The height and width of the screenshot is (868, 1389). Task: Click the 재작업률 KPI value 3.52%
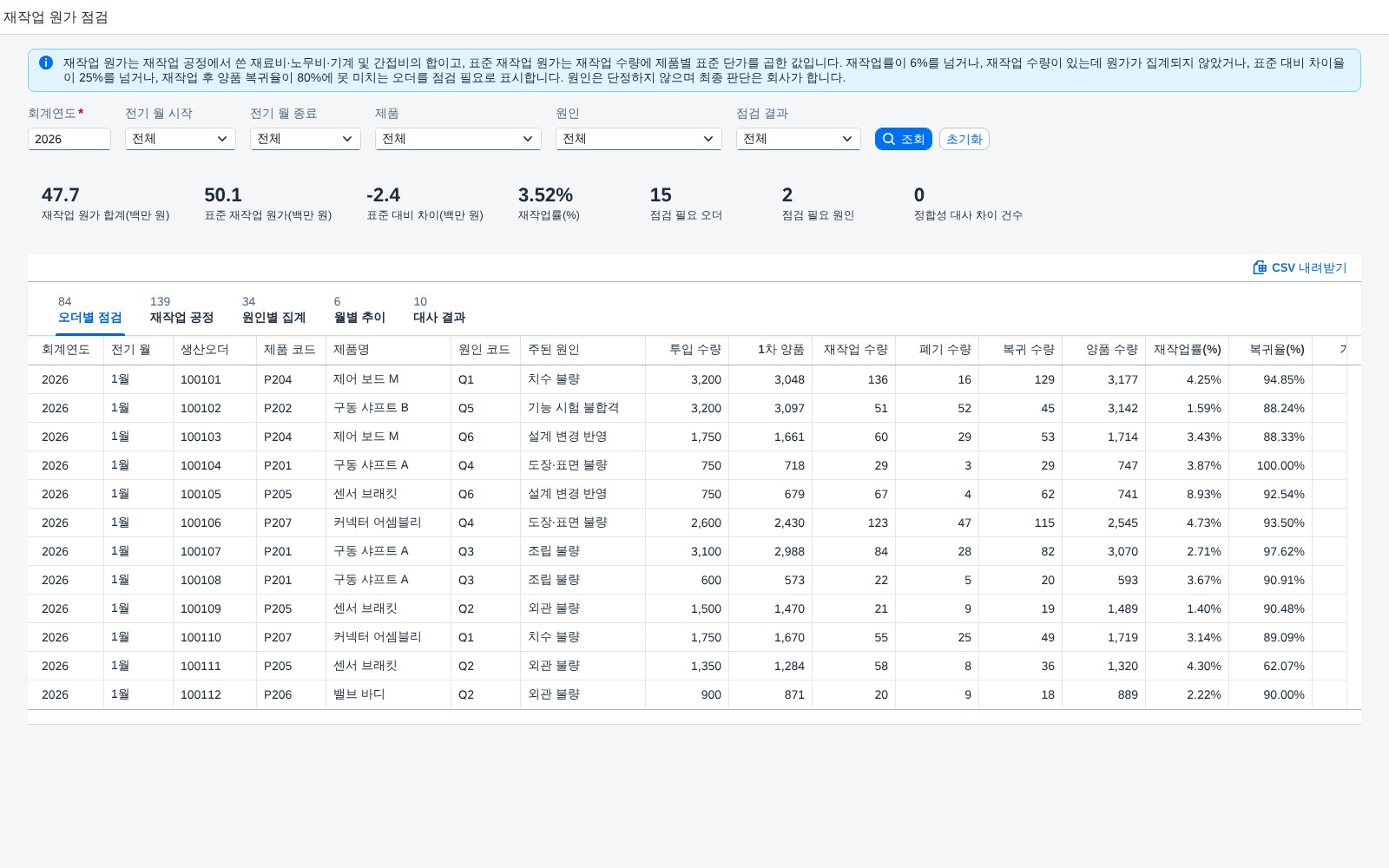pos(545,195)
